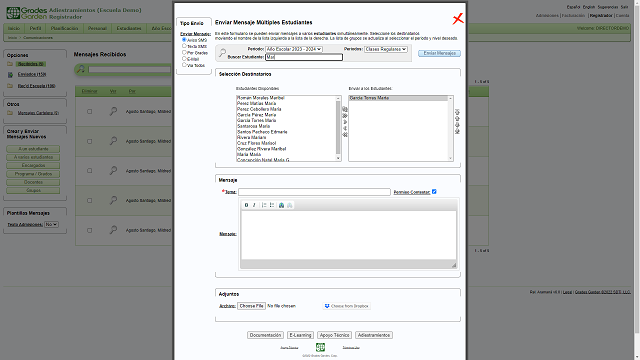Image resolution: width=640 pixels, height=360 pixels.
Task: Click the Enviar Mensajes button
Action: 439,53
